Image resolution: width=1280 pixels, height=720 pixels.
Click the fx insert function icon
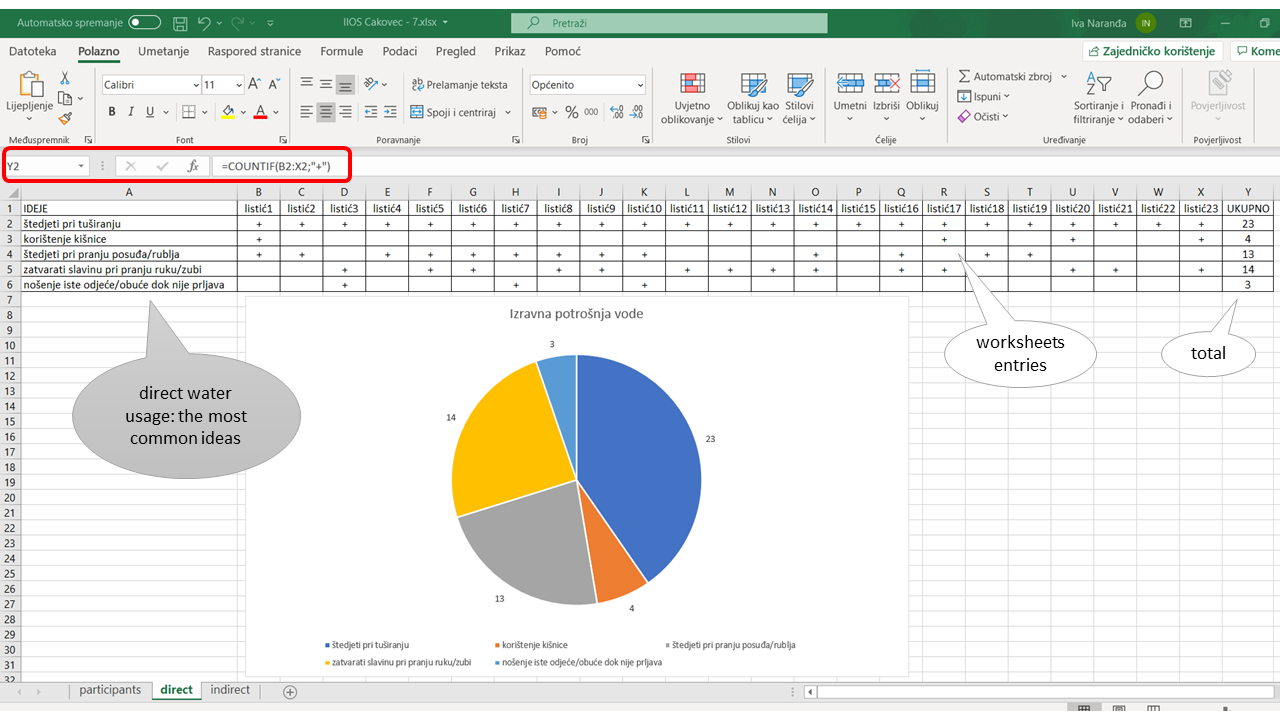tap(193, 166)
